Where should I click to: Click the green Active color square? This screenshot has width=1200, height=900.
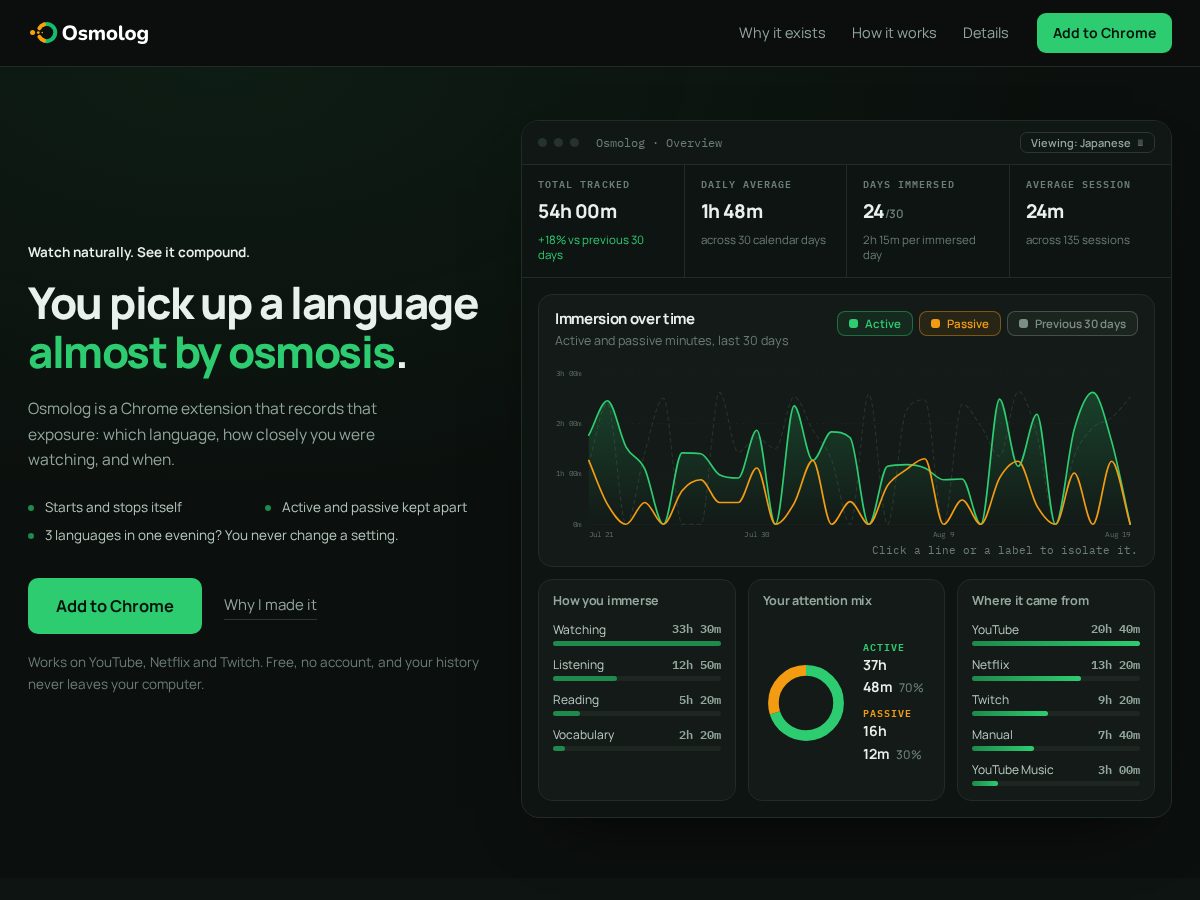coord(853,324)
